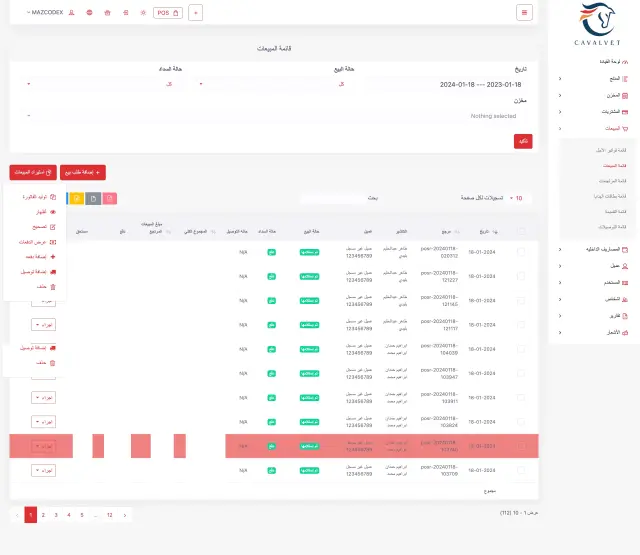
Task: Open the action dropdown in row 103709
Action: pos(43,470)
